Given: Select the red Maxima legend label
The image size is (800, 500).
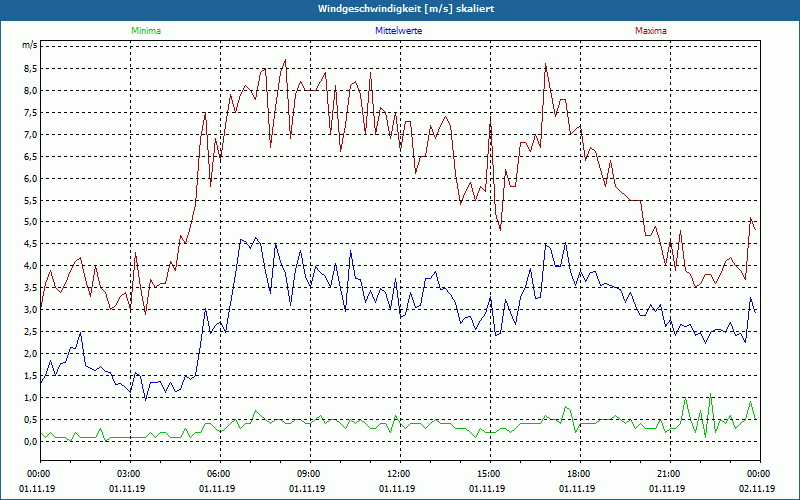Looking at the screenshot, I should (x=651, y=31).
